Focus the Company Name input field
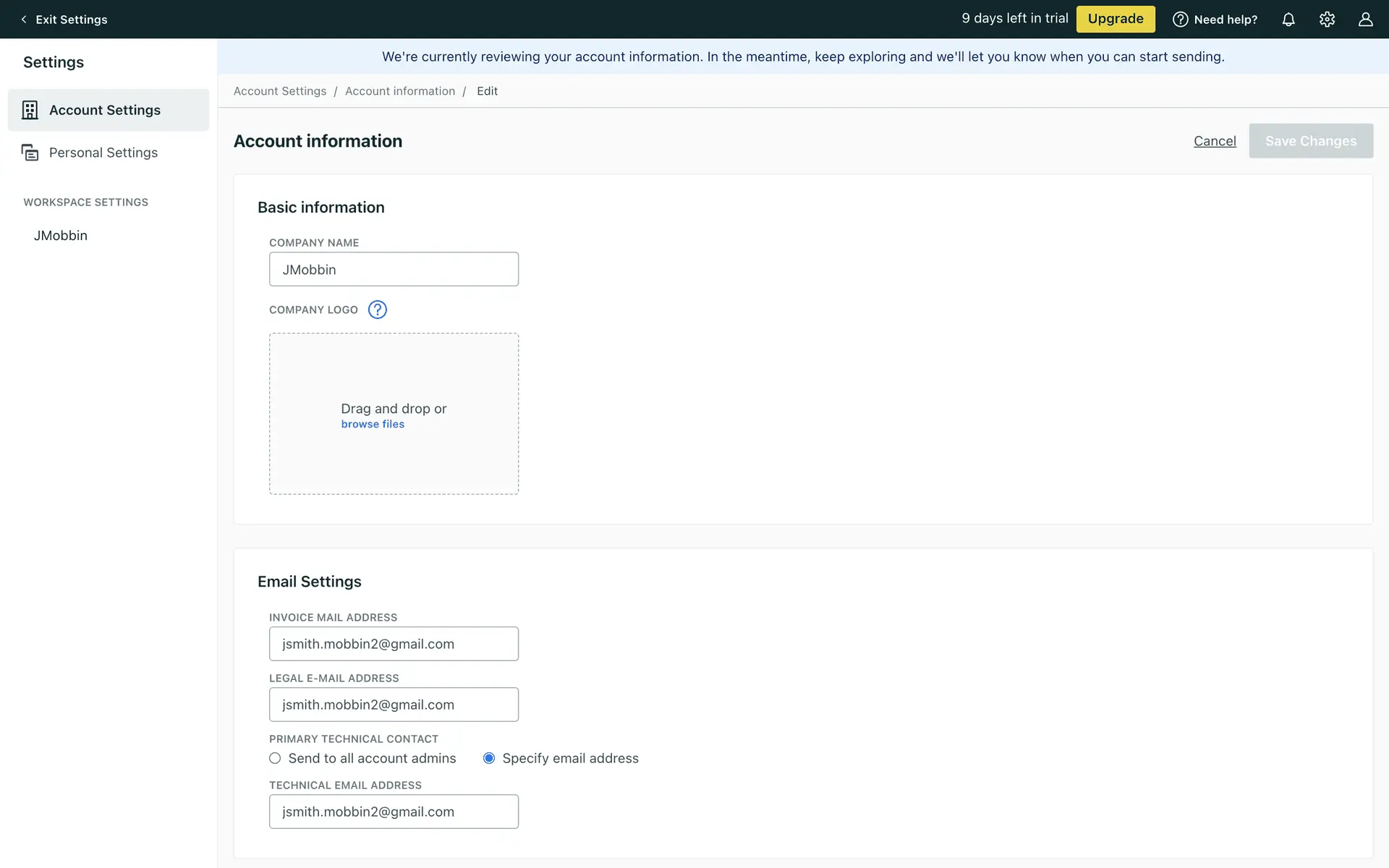Viewport: 1389px width, 868px height. pyautogui.click(x=394, y=269)
